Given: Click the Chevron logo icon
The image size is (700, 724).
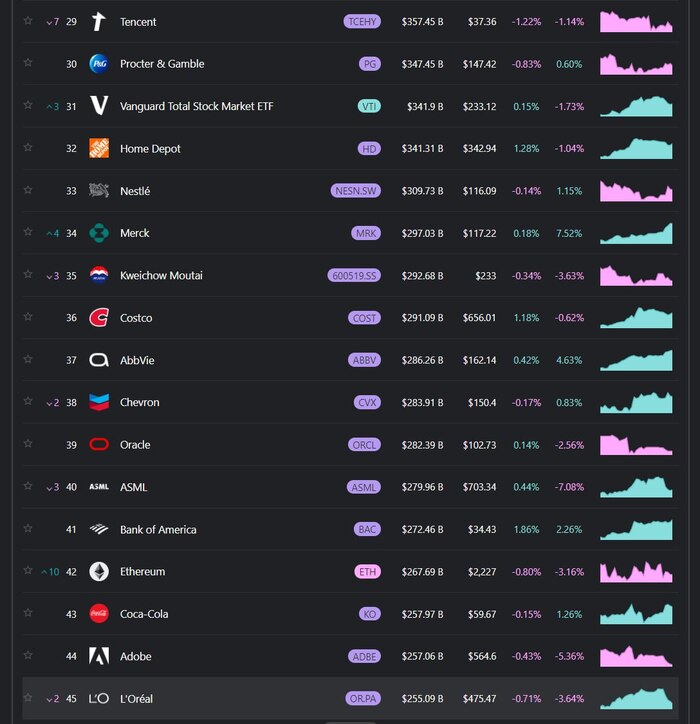Looking at the screenshot, I should (98, 402).
